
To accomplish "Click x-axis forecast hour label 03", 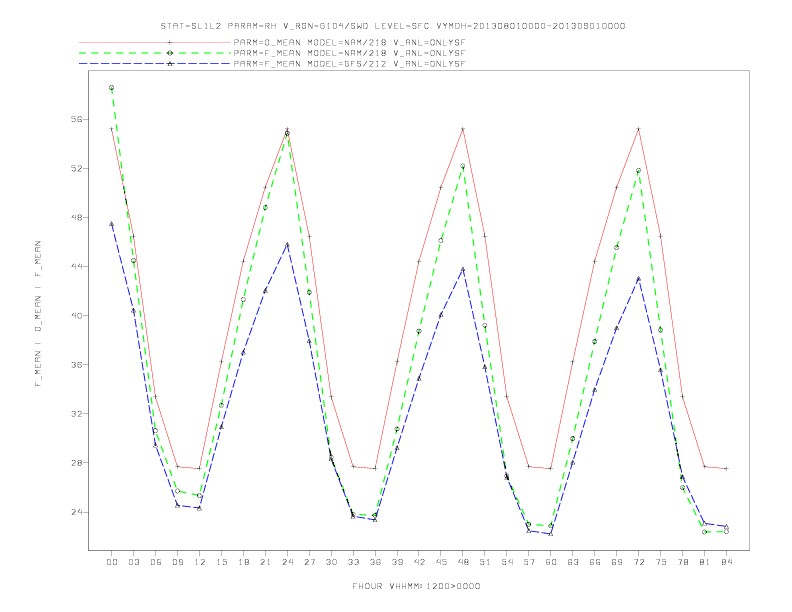I will [x=134, y=562].
